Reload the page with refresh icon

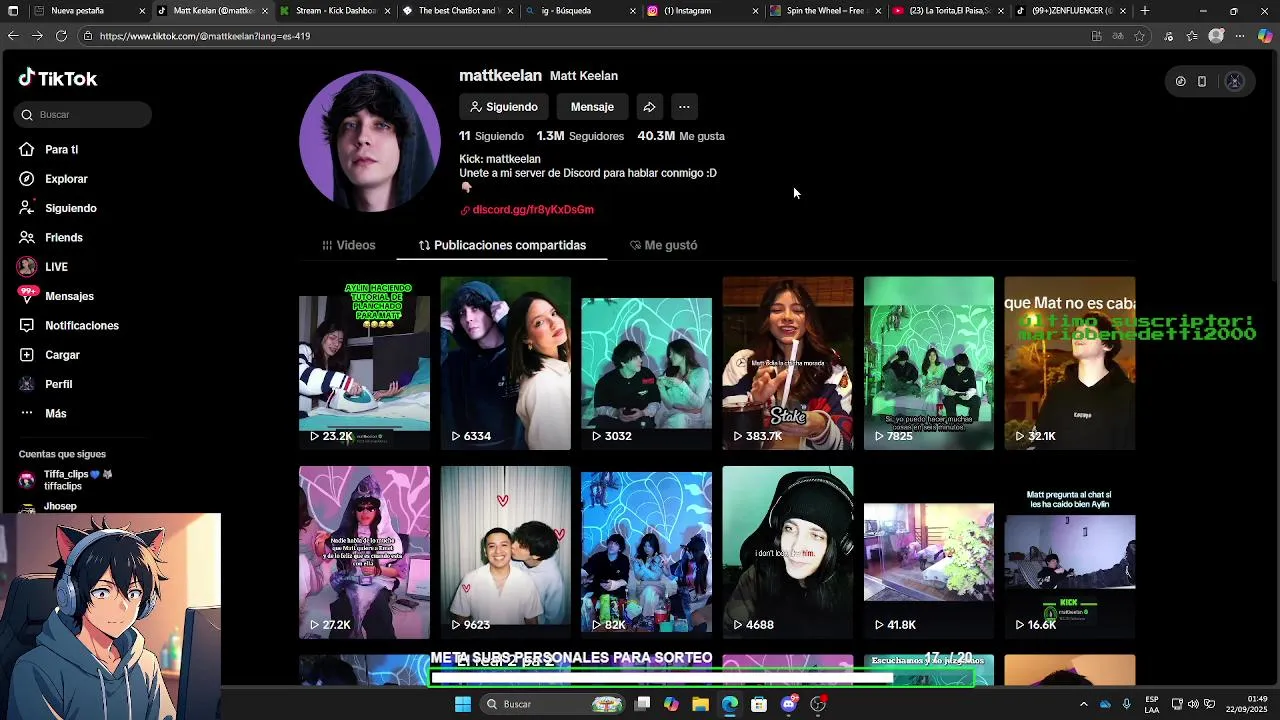coord(61,36)
